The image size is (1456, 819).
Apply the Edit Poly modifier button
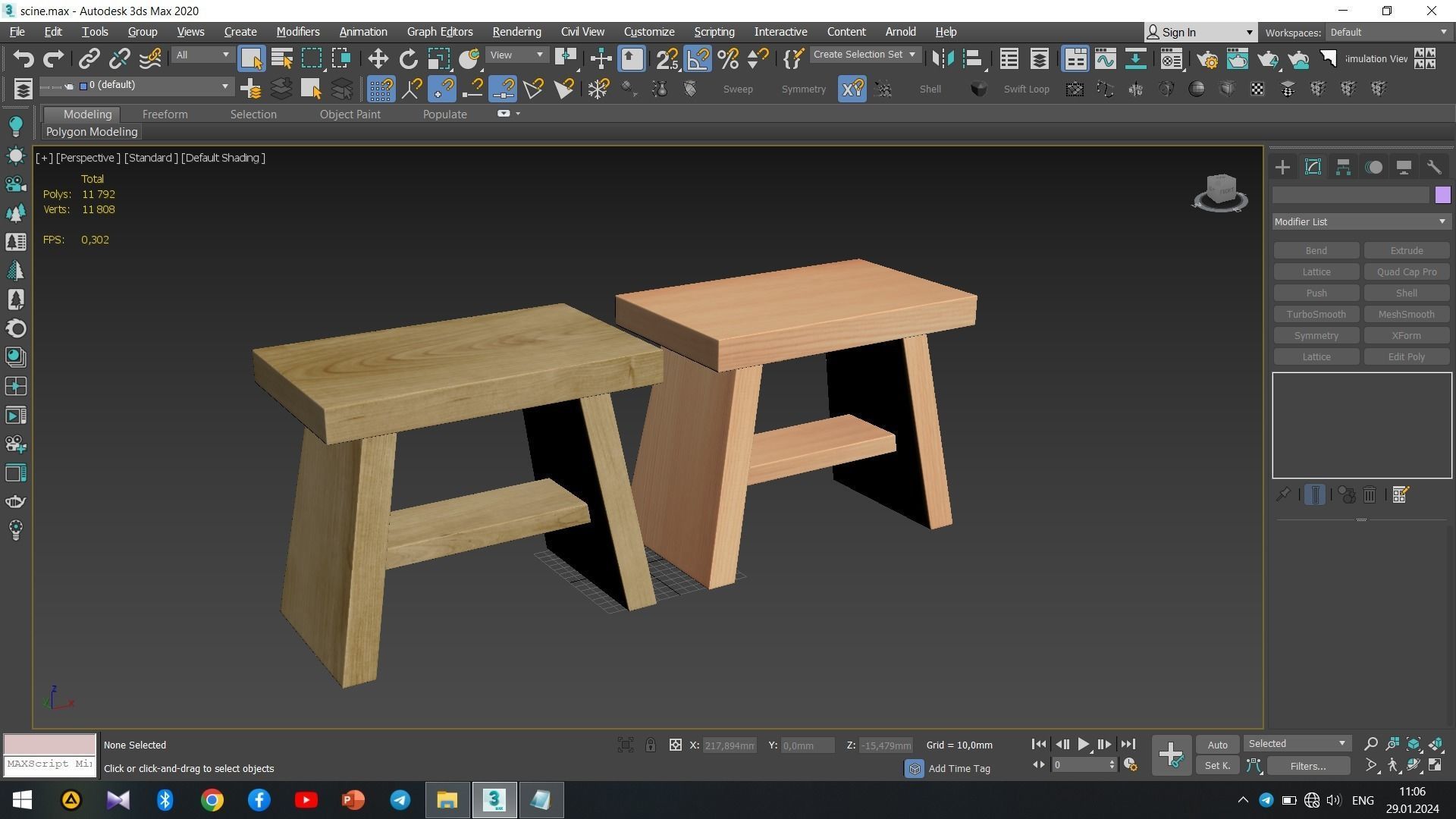tap(1406, 357)
